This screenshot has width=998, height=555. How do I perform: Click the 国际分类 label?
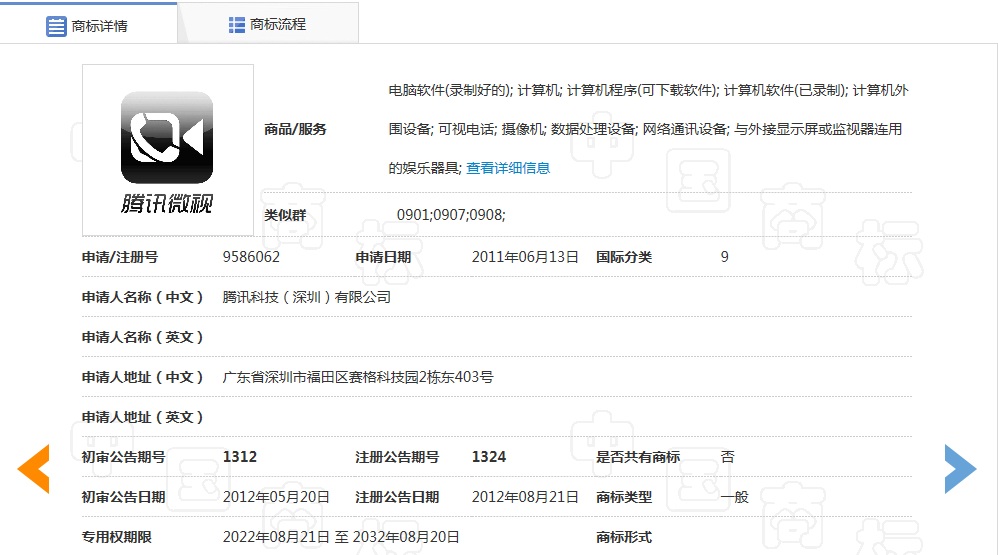pos(624,257)
